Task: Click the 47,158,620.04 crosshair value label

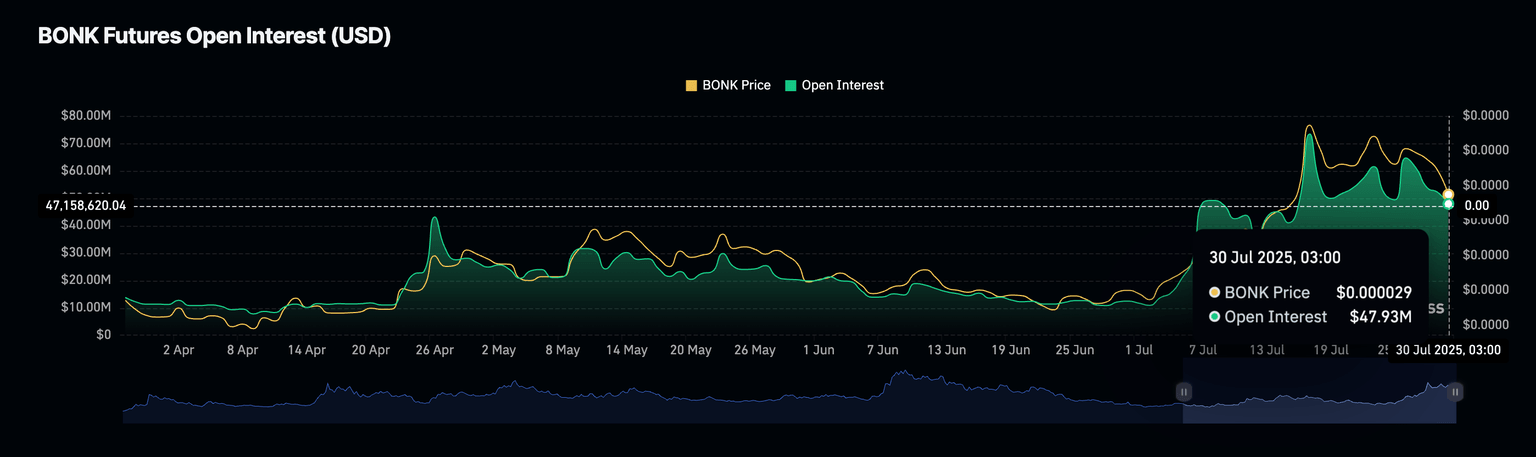Action: (86, 205)
